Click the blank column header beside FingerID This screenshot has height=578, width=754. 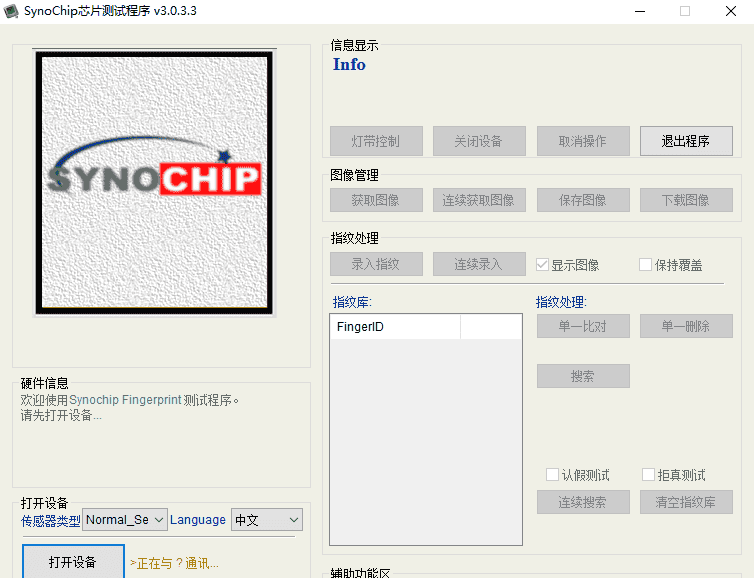490,327
